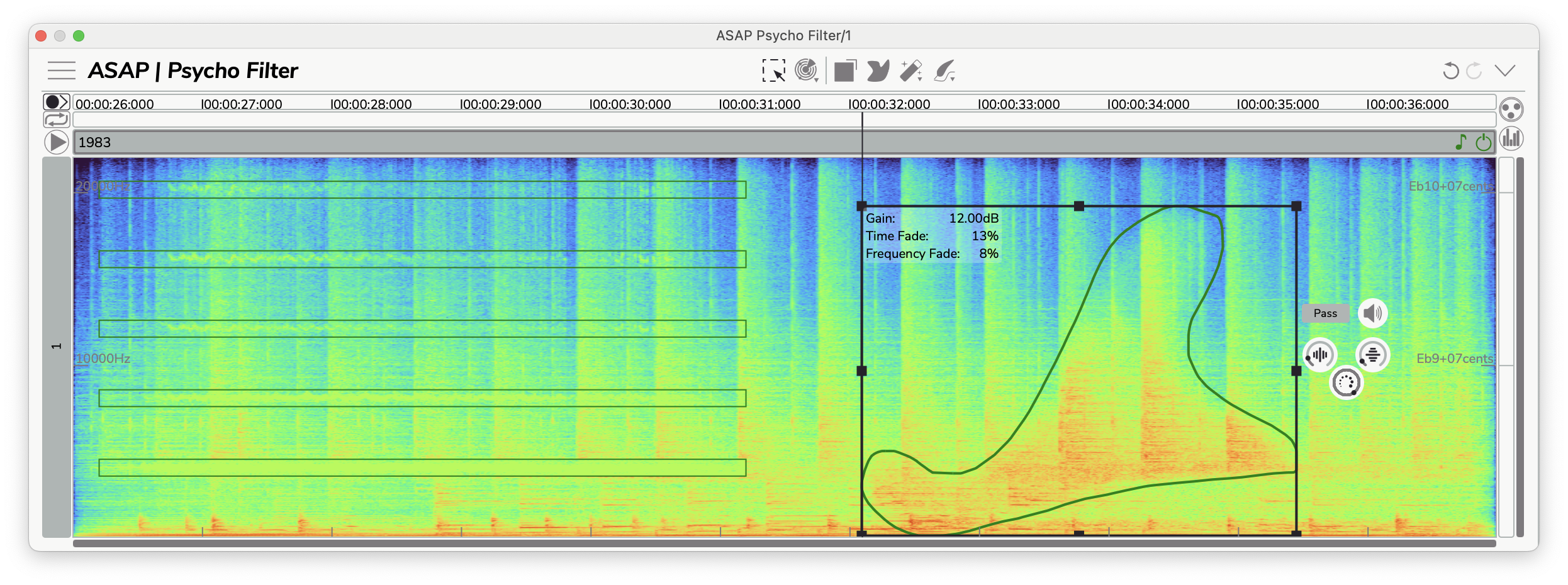
Task: Click the undo arrow
Action: [1450, 70]
